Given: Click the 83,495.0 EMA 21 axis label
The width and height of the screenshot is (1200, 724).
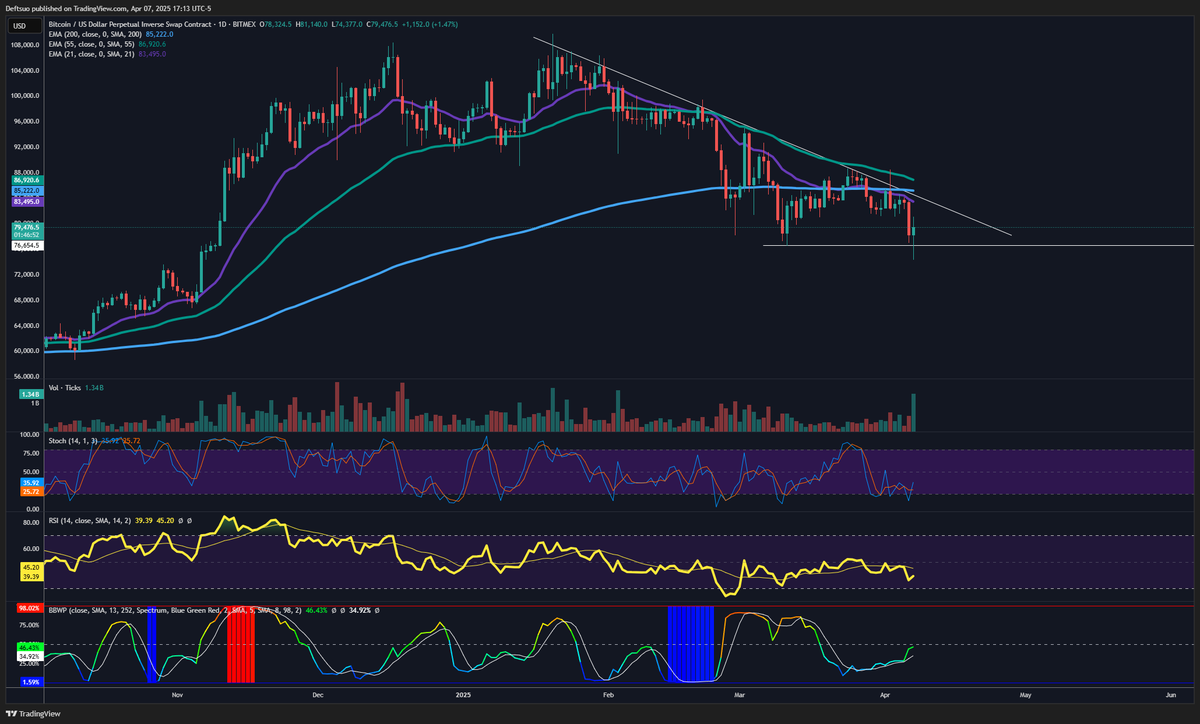Looking at the screenshot, I should coord(26,201).
